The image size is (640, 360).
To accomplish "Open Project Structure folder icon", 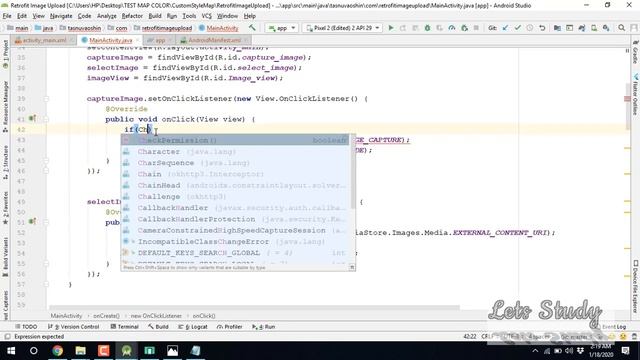I will [x=557, y=28].
